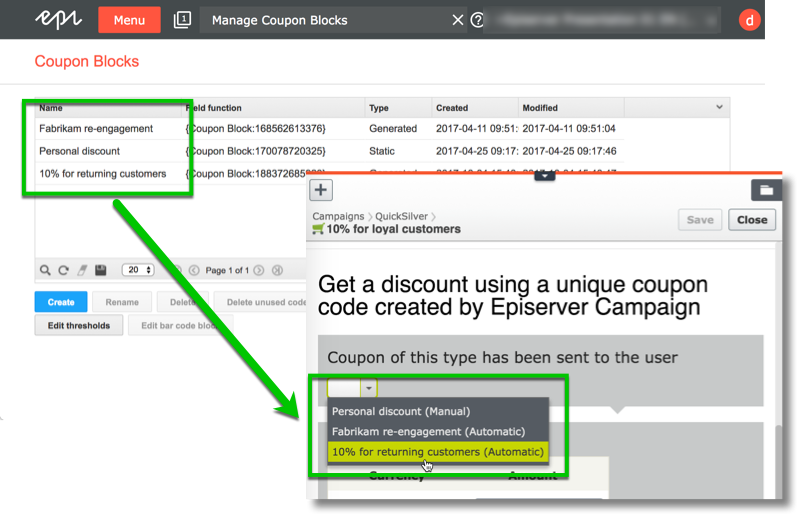
Task: Open the user avatar 'd' menu
Action: coord(749,20)
